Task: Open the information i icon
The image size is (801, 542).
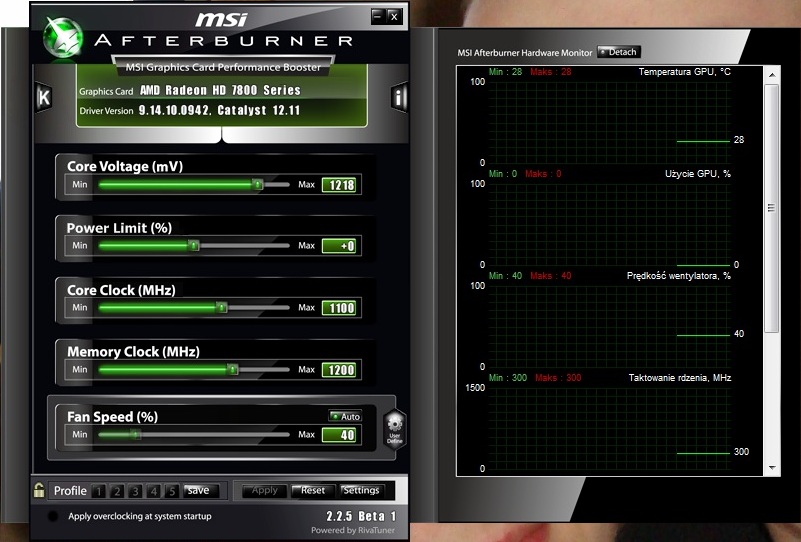Action: pyautogui.click(x=399, y=97)
